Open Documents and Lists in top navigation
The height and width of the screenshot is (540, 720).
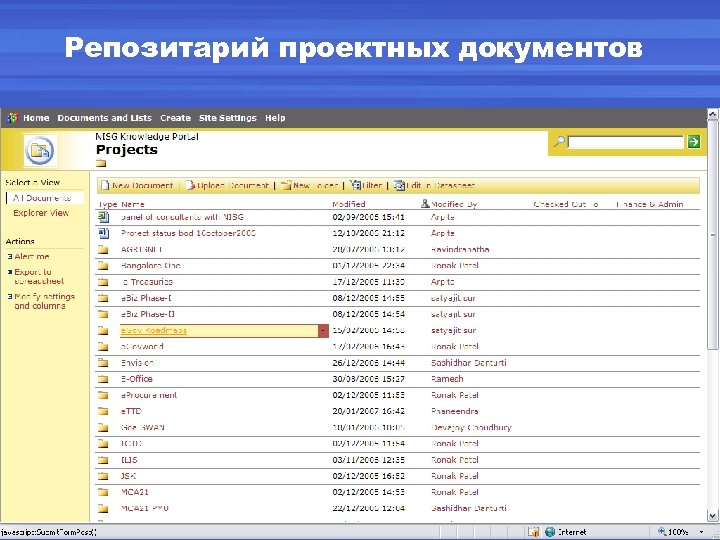(x=105, y=118)
